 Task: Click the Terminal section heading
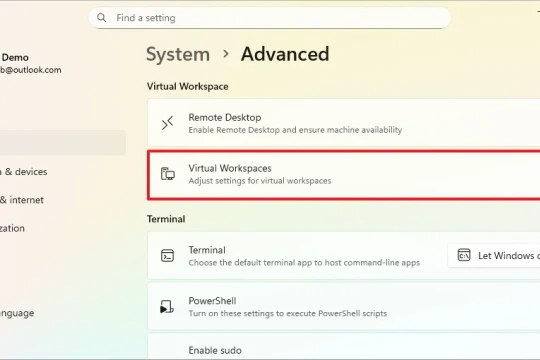(x=166, y=219)
